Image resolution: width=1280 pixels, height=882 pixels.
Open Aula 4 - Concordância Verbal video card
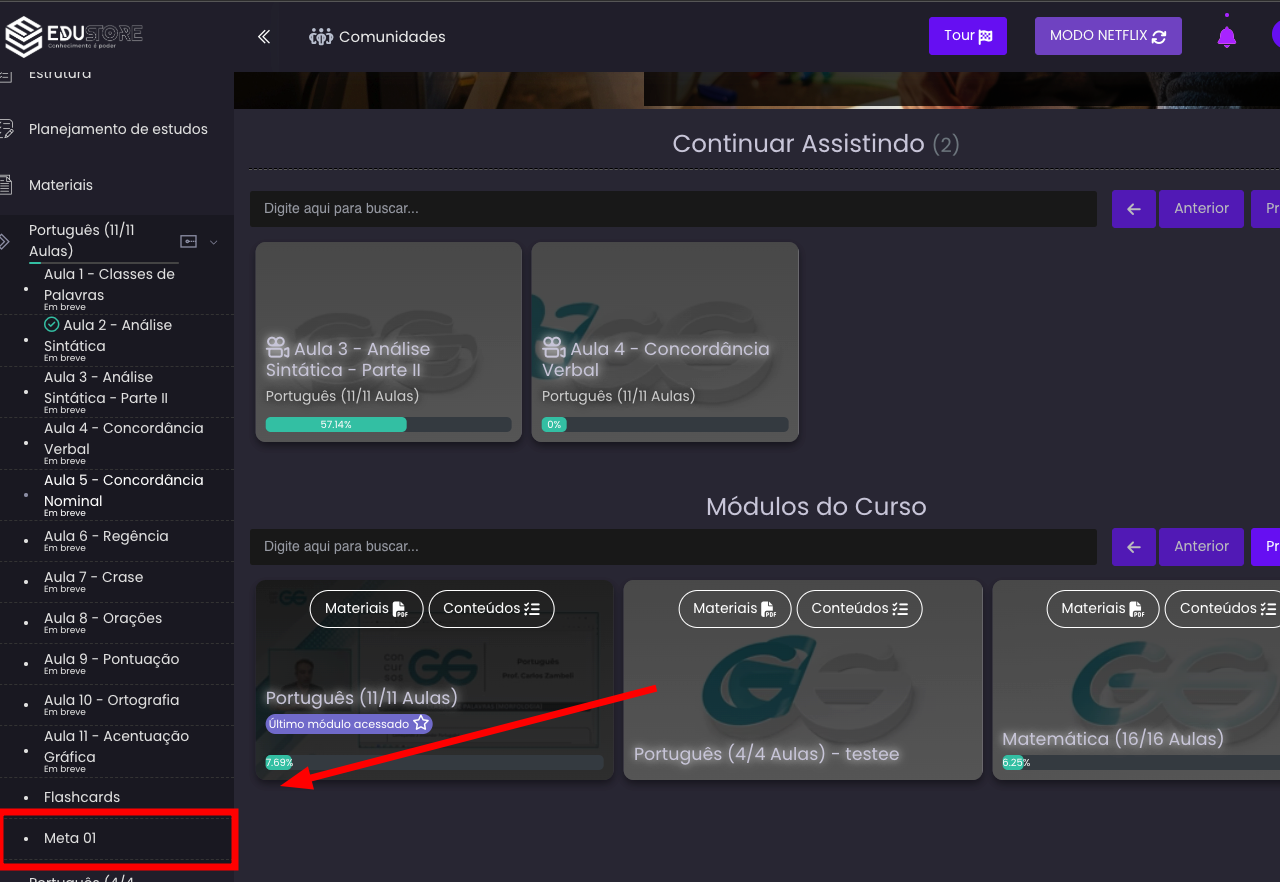[x=665, y=342]
